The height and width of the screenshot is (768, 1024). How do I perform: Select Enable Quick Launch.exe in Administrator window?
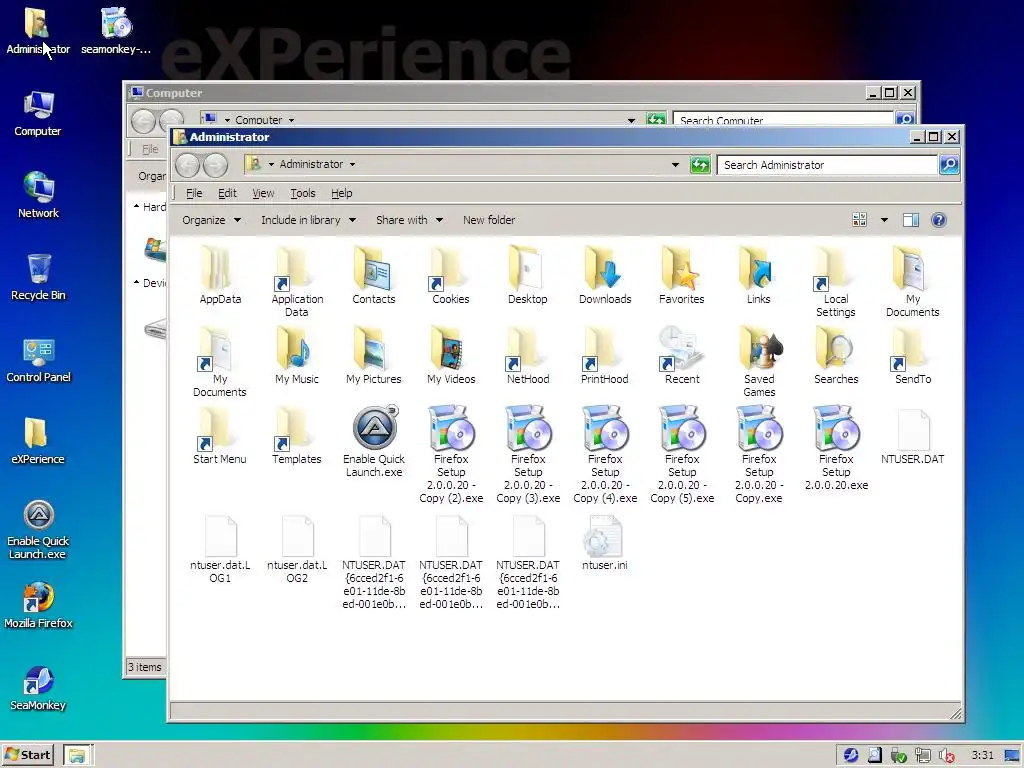pyautogui.click(x=374, y=442)
